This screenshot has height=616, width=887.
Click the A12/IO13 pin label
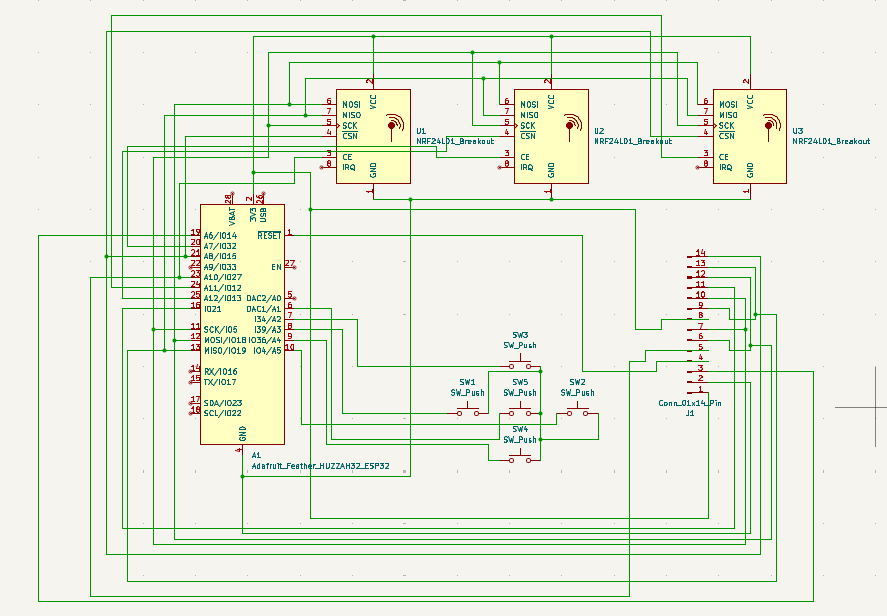coord(223,298)
